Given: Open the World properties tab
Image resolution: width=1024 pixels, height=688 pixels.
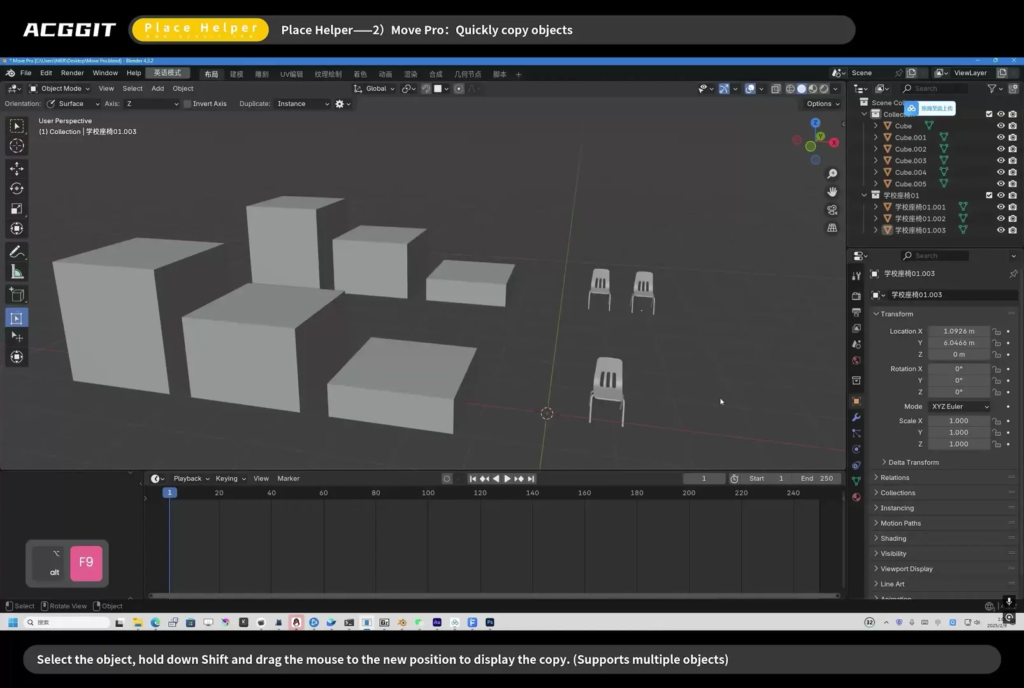Looking at the screenshot, I should click(x=856, y=360).
